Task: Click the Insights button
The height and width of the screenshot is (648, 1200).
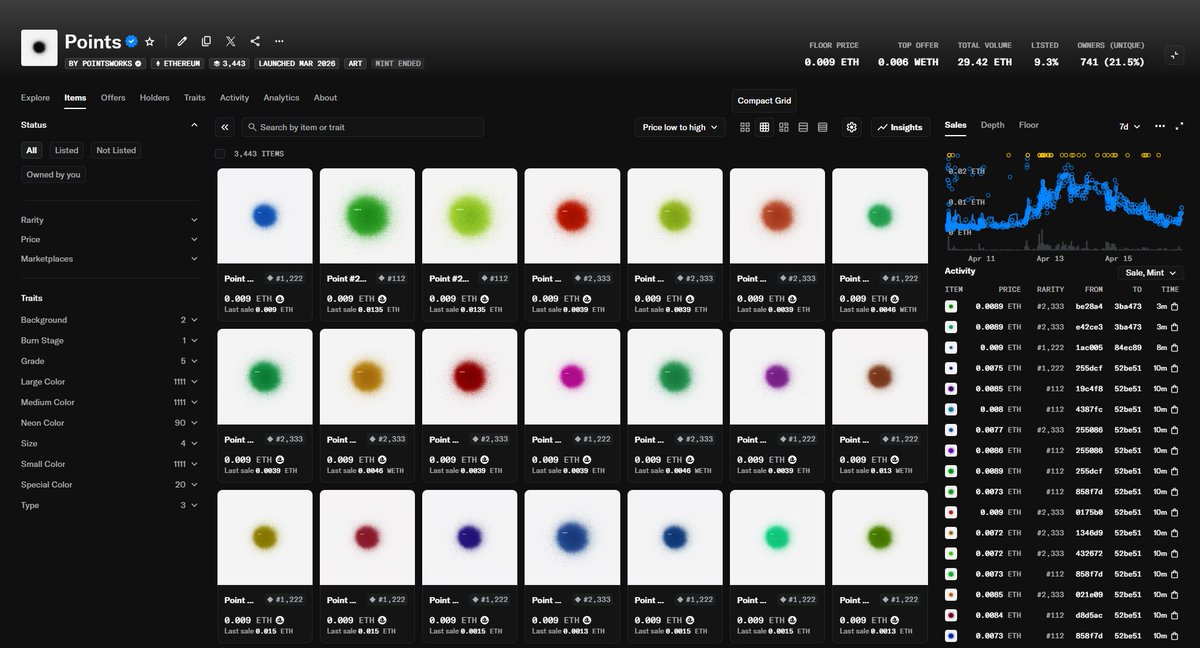Action: [900, 127]
